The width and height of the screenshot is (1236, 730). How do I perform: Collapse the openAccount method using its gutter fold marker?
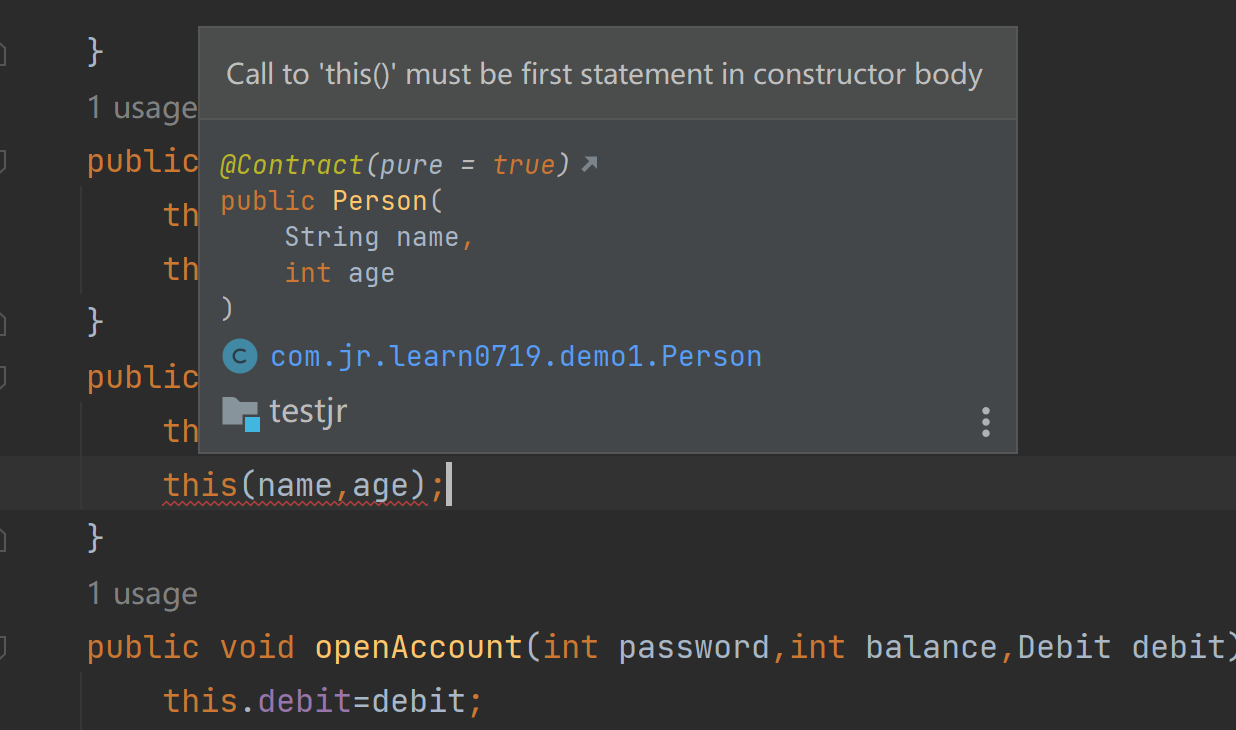click(3, 647)
